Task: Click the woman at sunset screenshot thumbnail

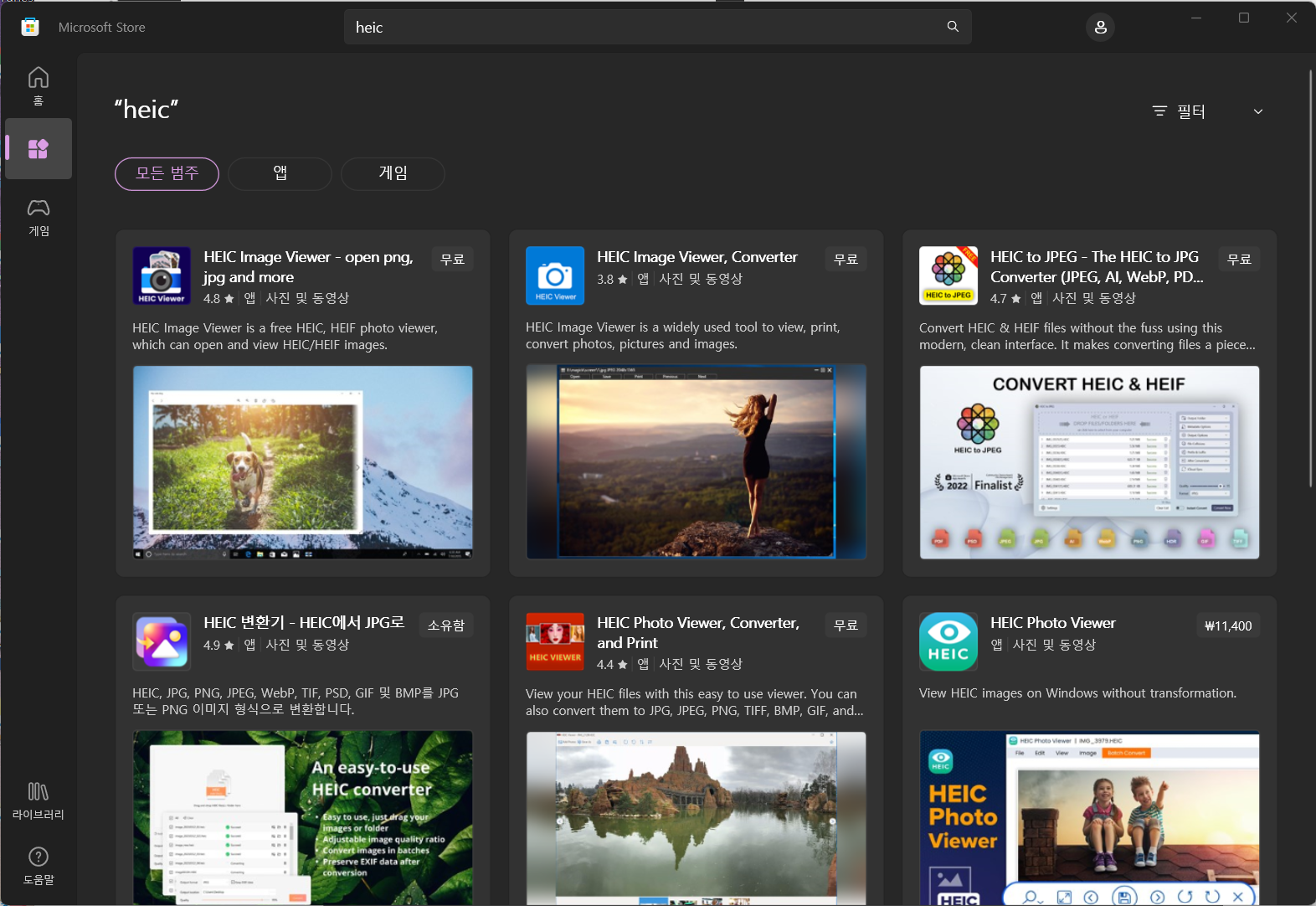Action: [x=696, y=461]
